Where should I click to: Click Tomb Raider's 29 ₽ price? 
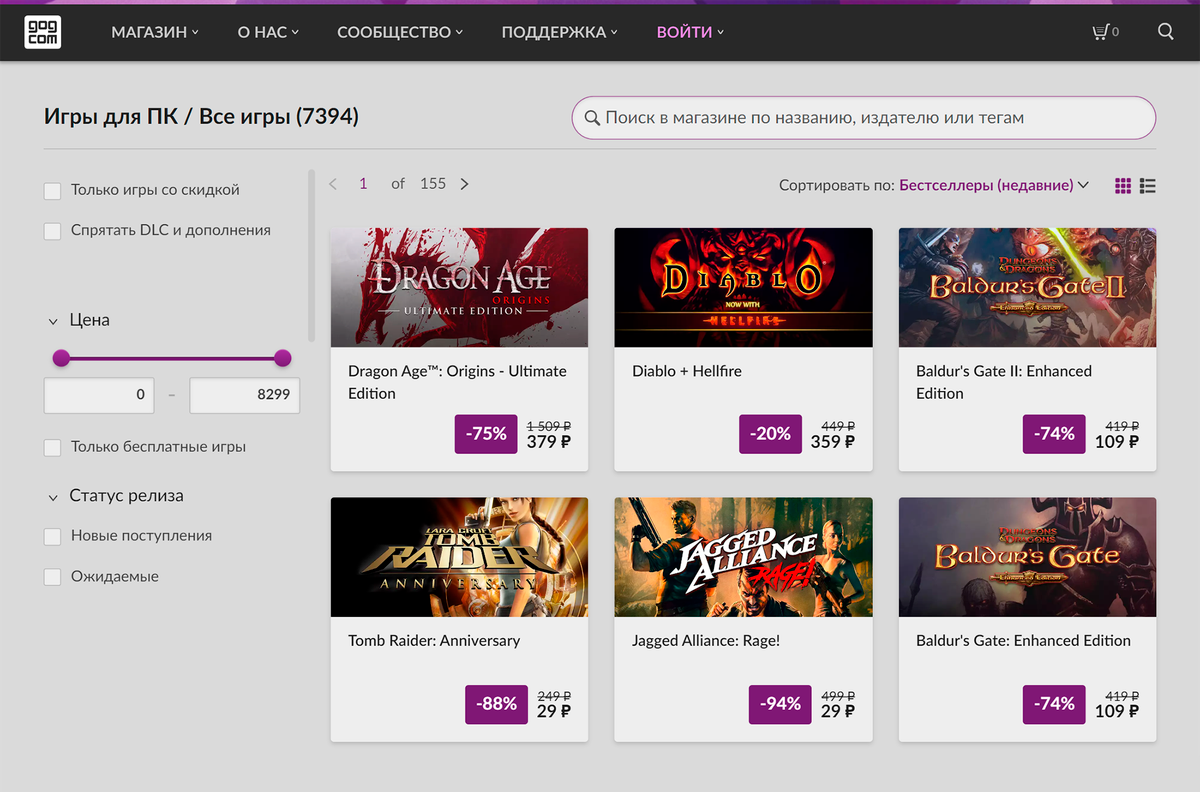click(554, 712)
